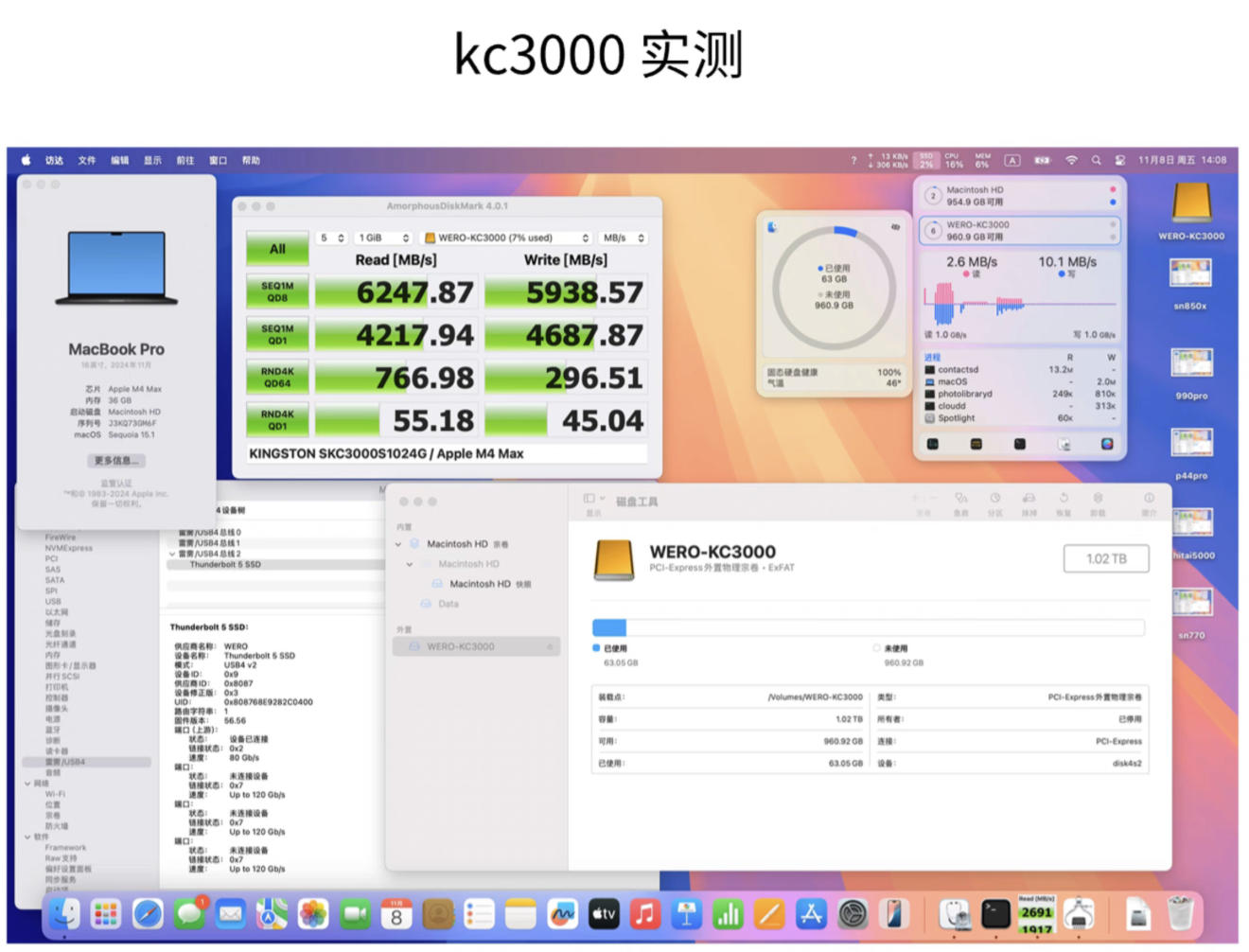Click the Unmount (卸载) icon in Disk Utility
1249x952 pixels.
[1098, 498]
